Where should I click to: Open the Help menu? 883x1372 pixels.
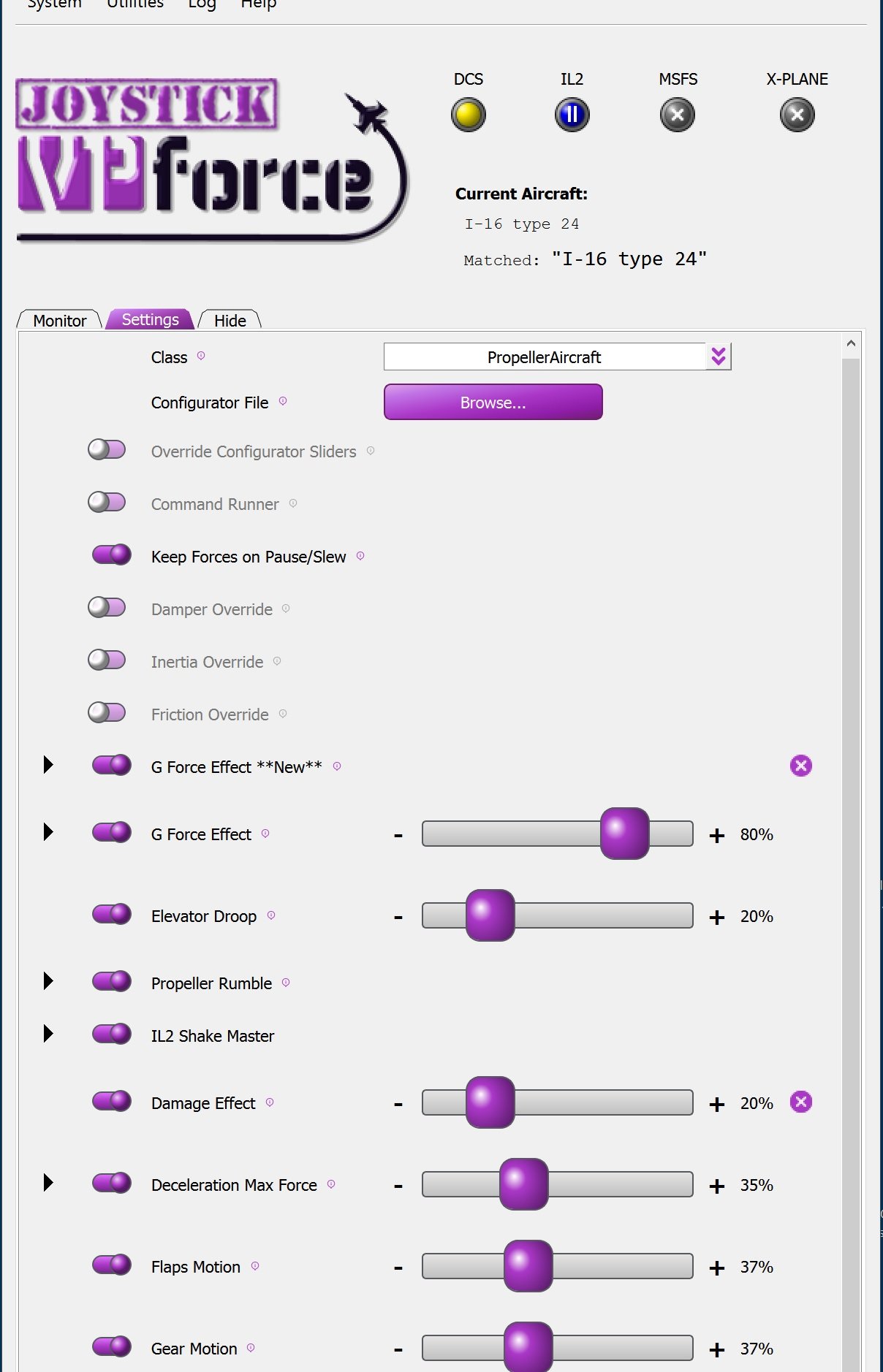(259, 4)
